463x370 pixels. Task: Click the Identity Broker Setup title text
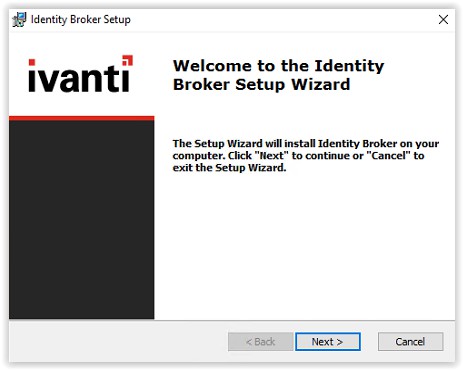pyautogui.click(x=81, y=20)
